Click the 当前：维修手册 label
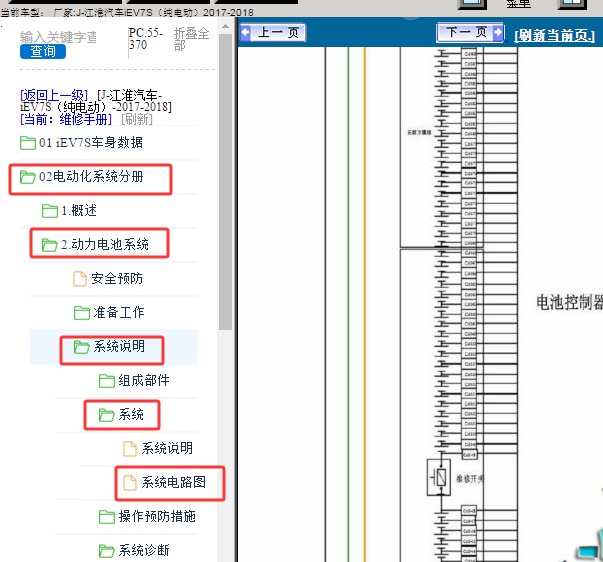 pos(66,119)
